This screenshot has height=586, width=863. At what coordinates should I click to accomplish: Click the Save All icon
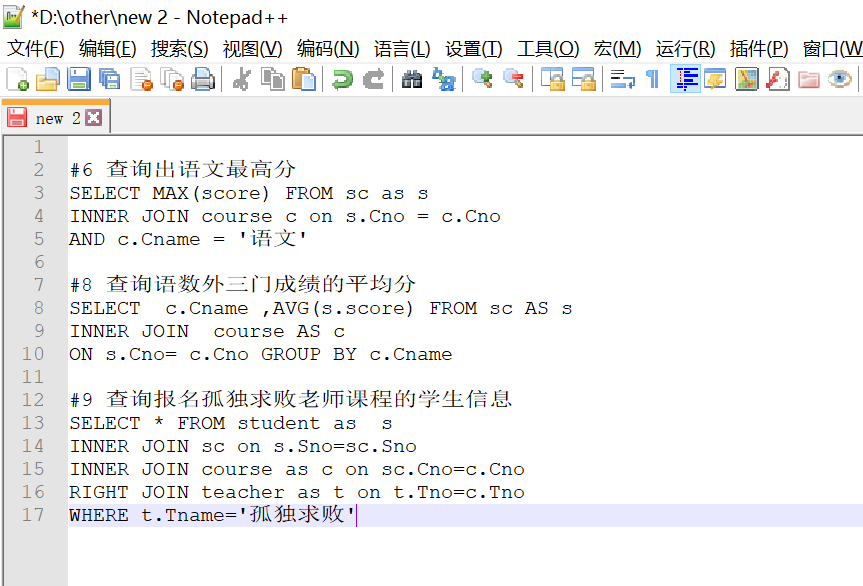click(109, 79)
